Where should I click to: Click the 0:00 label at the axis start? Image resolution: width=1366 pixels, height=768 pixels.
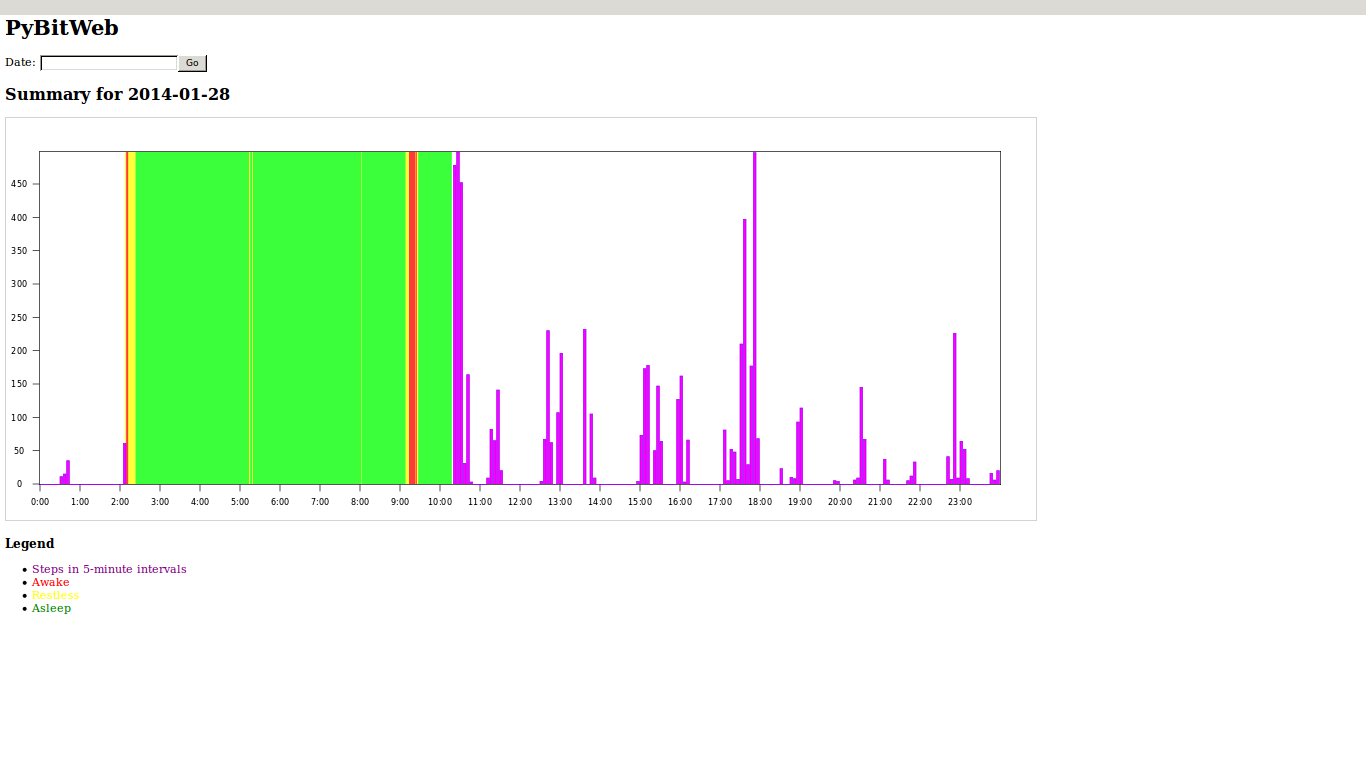pyautogui.click(x=40, y=502)
